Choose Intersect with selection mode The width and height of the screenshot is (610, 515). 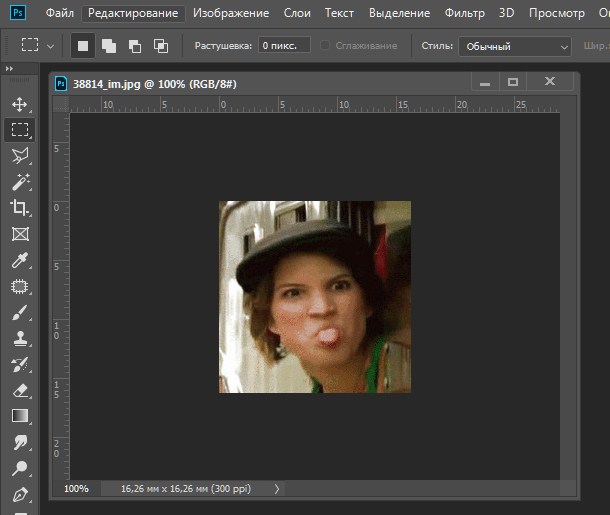(x=161, y=46)
